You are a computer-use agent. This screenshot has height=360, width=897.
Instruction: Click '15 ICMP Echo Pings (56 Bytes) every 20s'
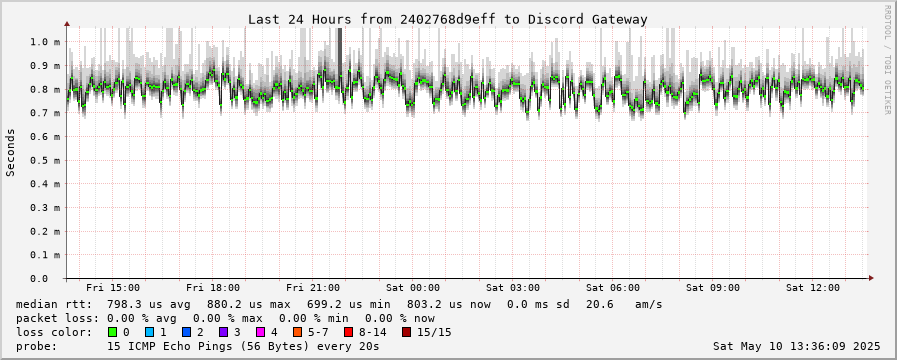pyautogui.click(x=243, y=346)
